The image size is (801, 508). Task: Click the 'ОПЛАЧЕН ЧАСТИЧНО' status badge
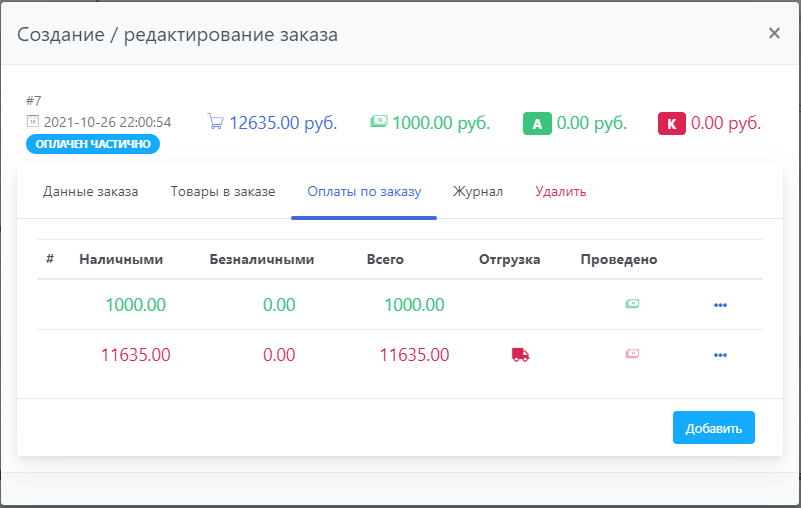click(x=93, y=144)
